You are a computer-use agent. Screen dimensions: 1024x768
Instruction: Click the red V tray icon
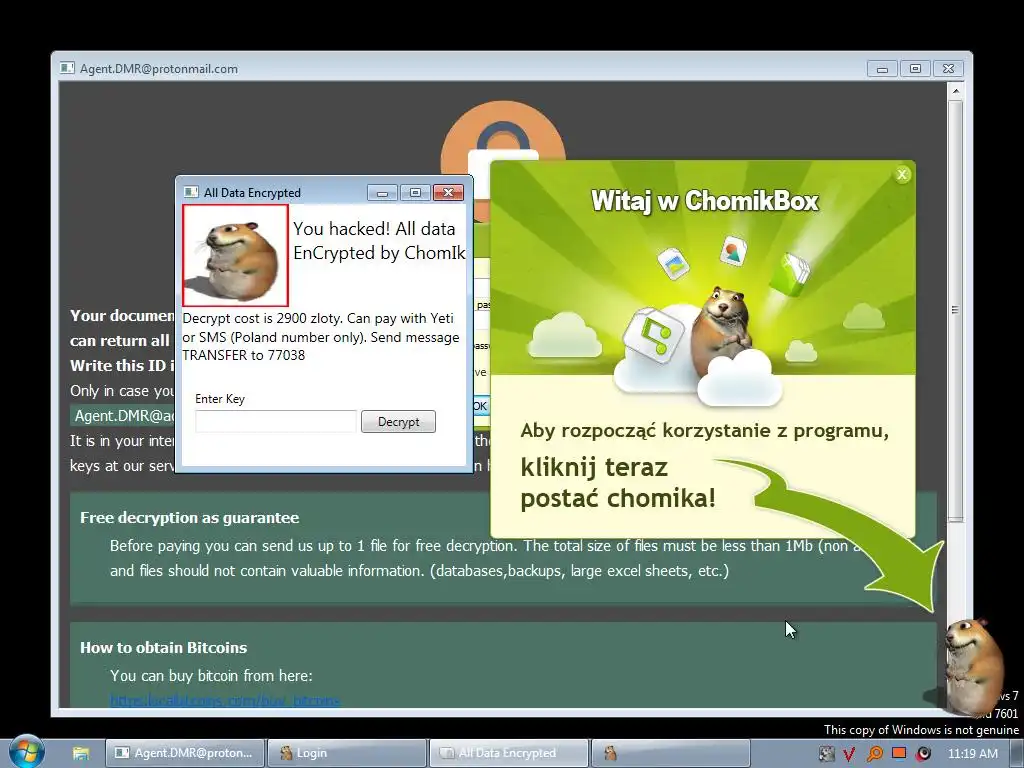point(849,754)
